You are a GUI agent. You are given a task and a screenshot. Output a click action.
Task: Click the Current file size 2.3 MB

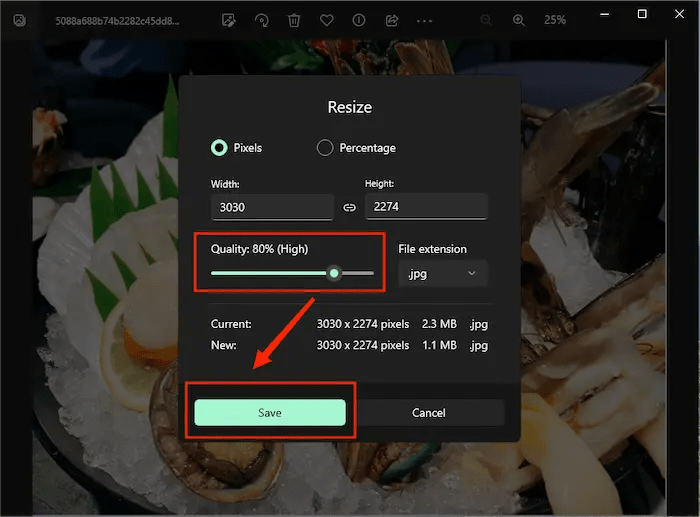click(439, 324)
